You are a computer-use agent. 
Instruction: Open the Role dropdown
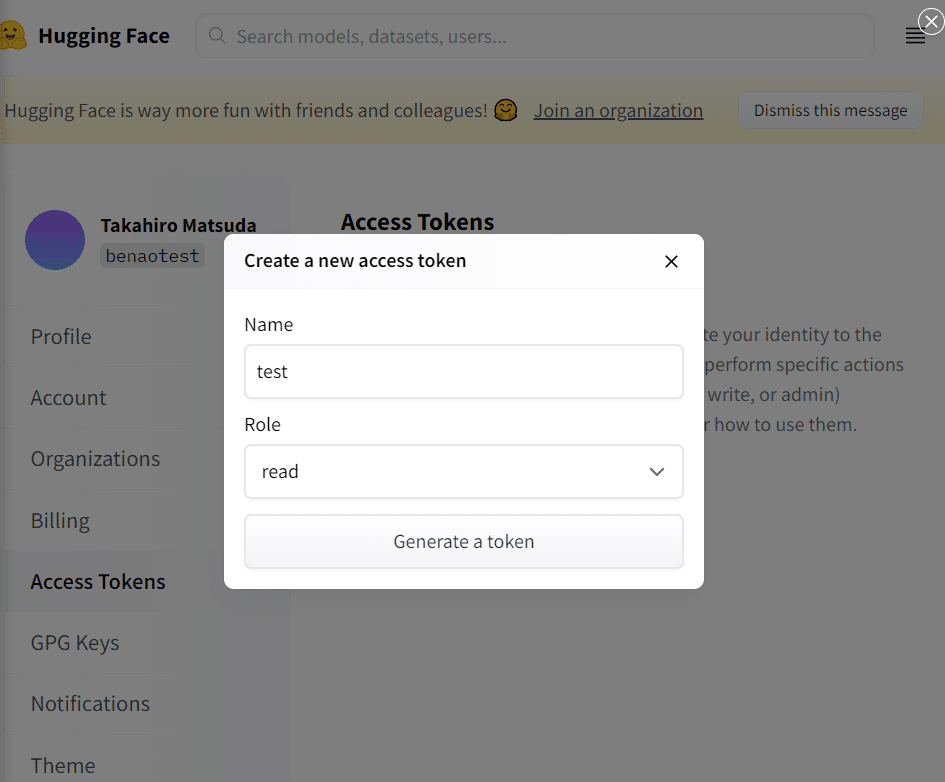[463, 472]
